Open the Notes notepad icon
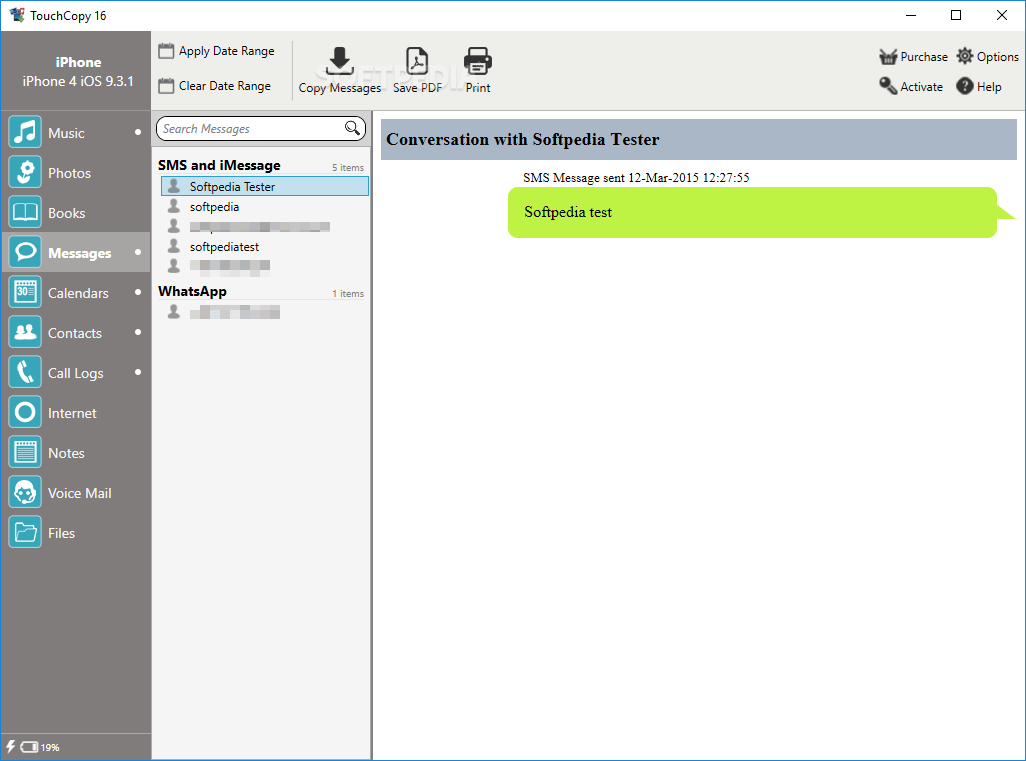Screen dimensions: 1026x761 pos(26,452)
